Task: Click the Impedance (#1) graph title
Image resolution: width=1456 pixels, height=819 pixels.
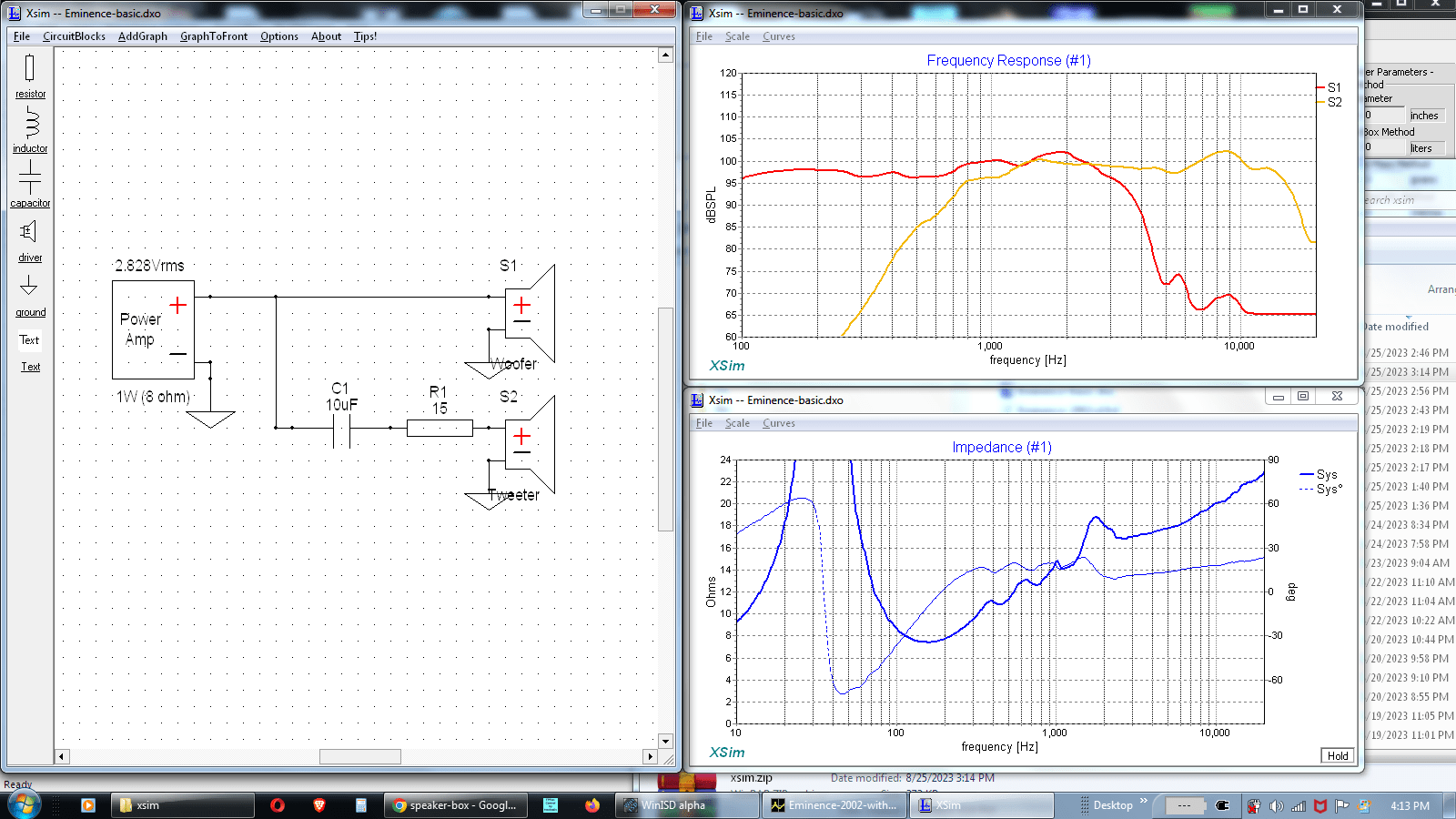Action: [1002, 447]
